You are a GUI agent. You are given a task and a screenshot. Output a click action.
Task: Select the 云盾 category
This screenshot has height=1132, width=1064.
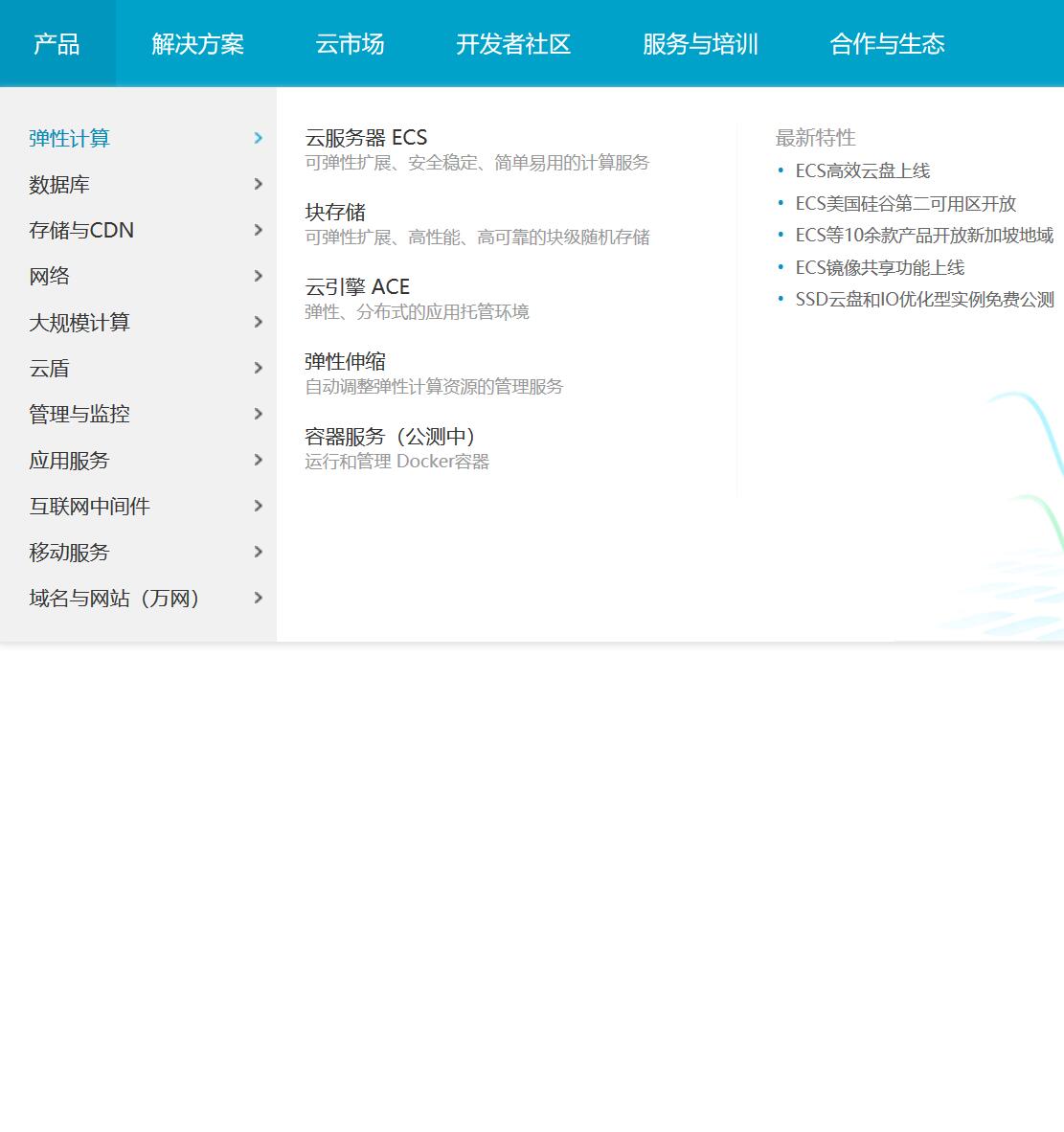[x=49, y=368]
